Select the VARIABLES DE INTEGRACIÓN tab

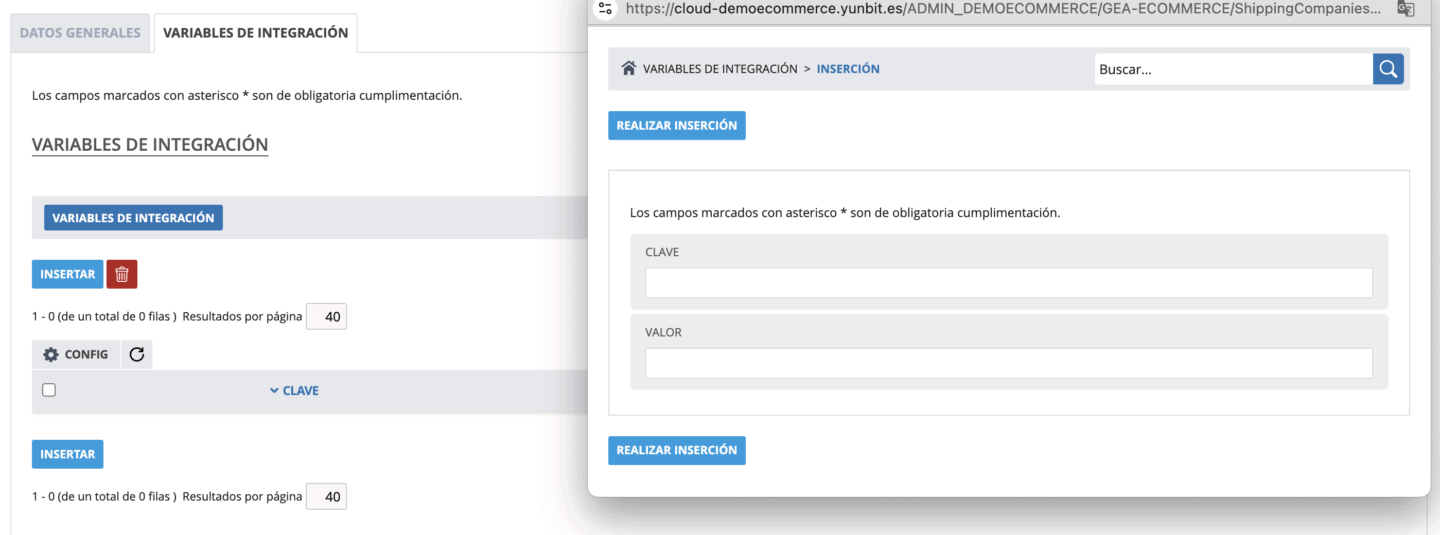tap(255, 33)
